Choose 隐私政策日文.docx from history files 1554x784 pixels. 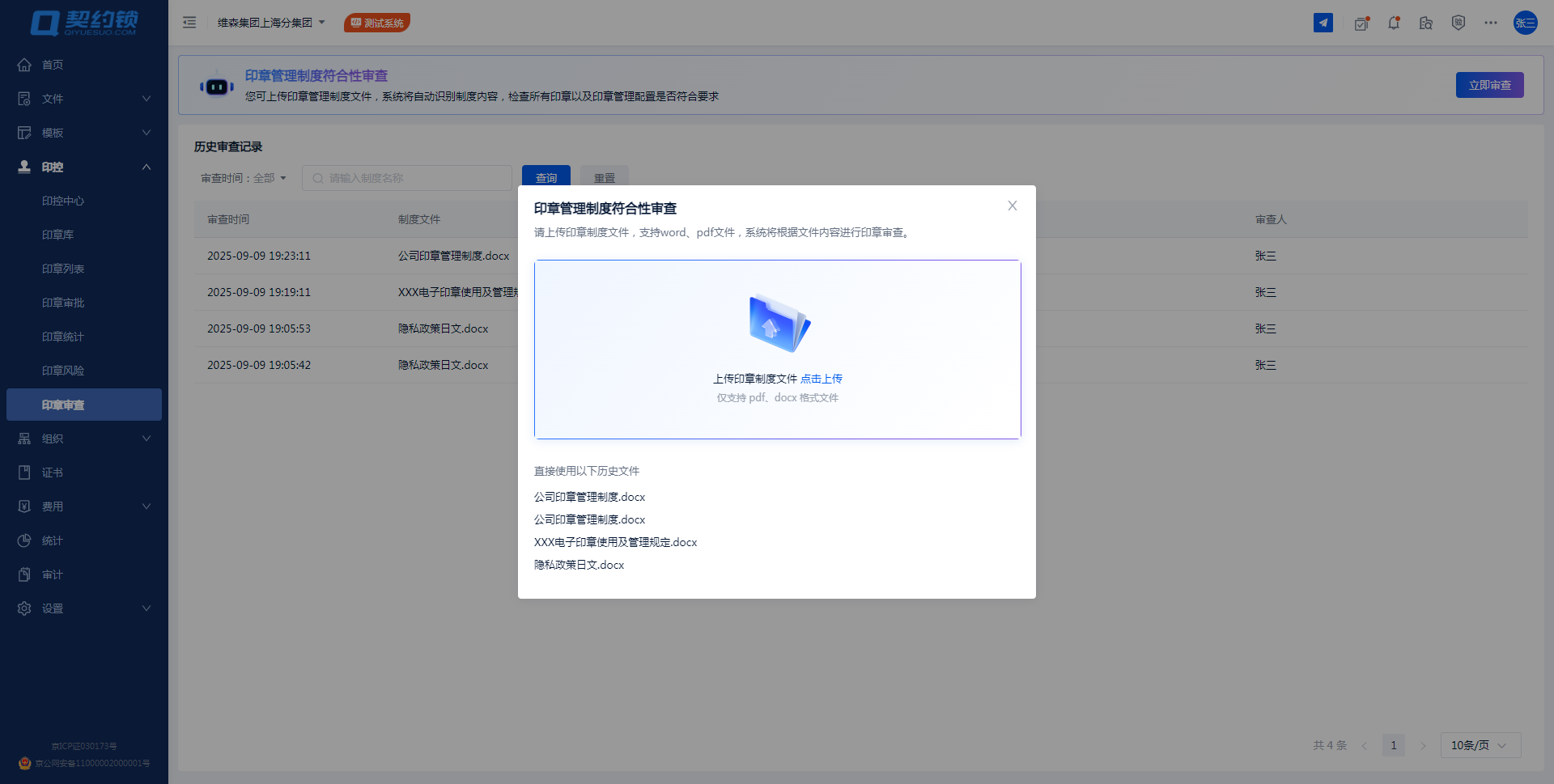pyautogui.click(x=579, y=565)
